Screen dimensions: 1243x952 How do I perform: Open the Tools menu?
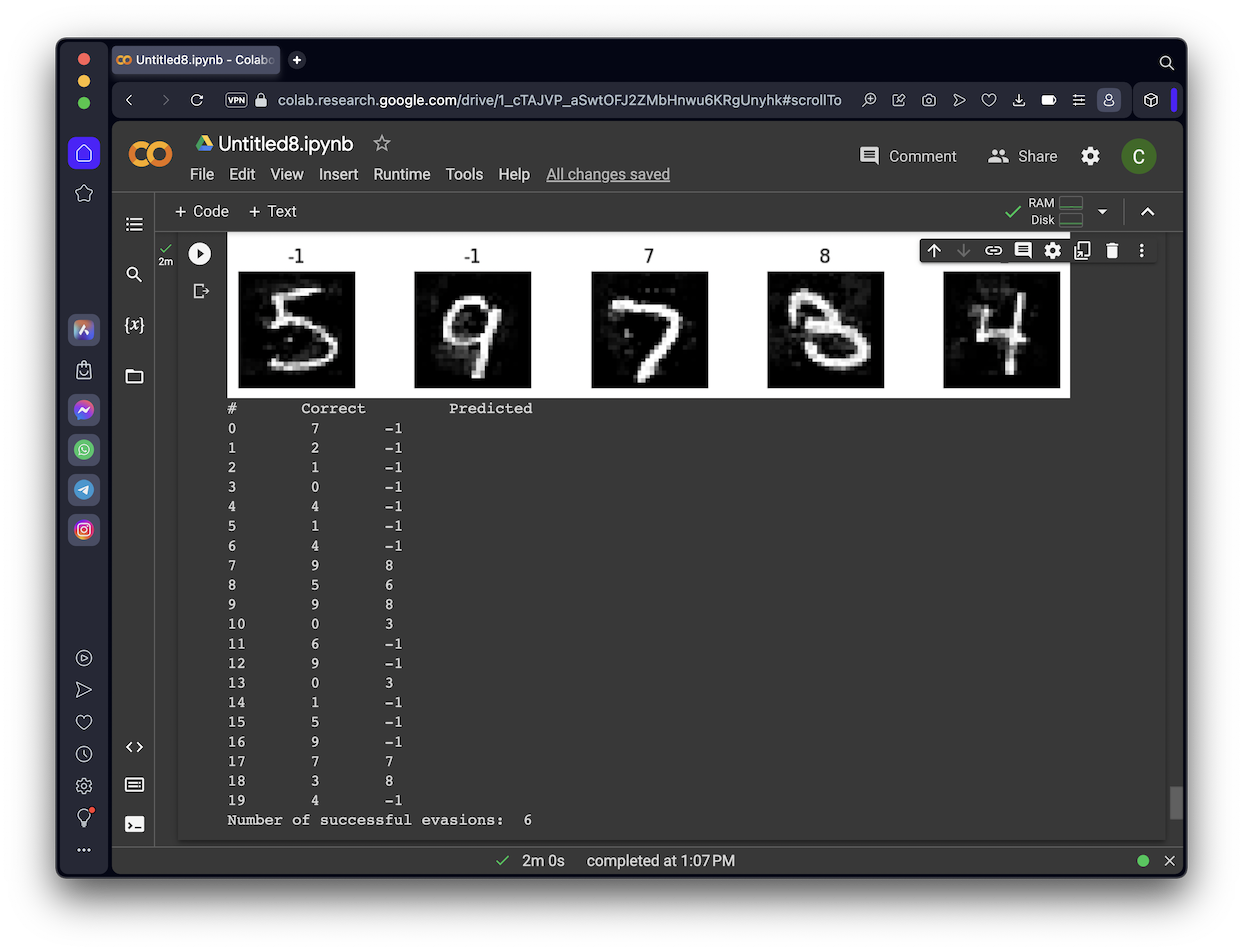pos(464,174)
